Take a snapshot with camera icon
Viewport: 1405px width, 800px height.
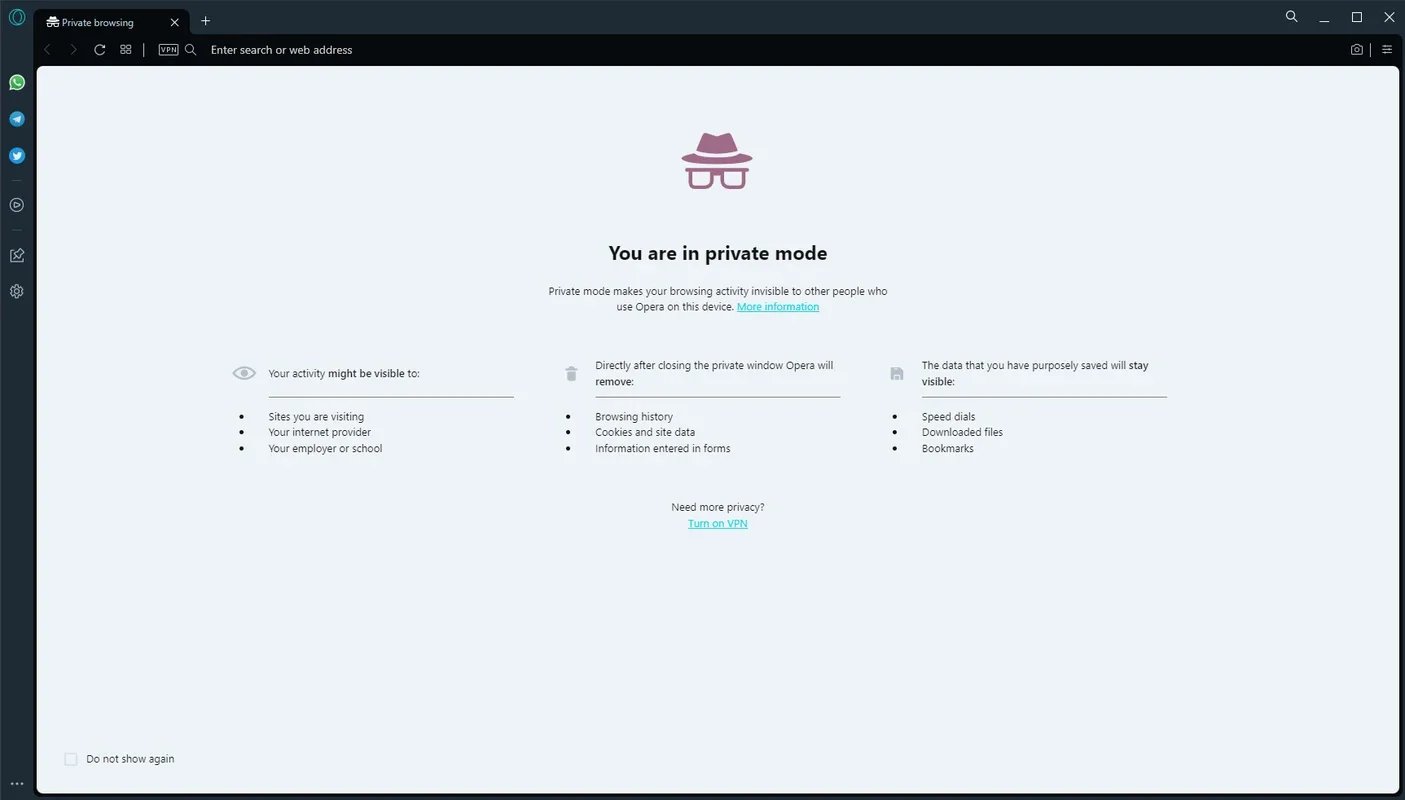point(1357,49)
